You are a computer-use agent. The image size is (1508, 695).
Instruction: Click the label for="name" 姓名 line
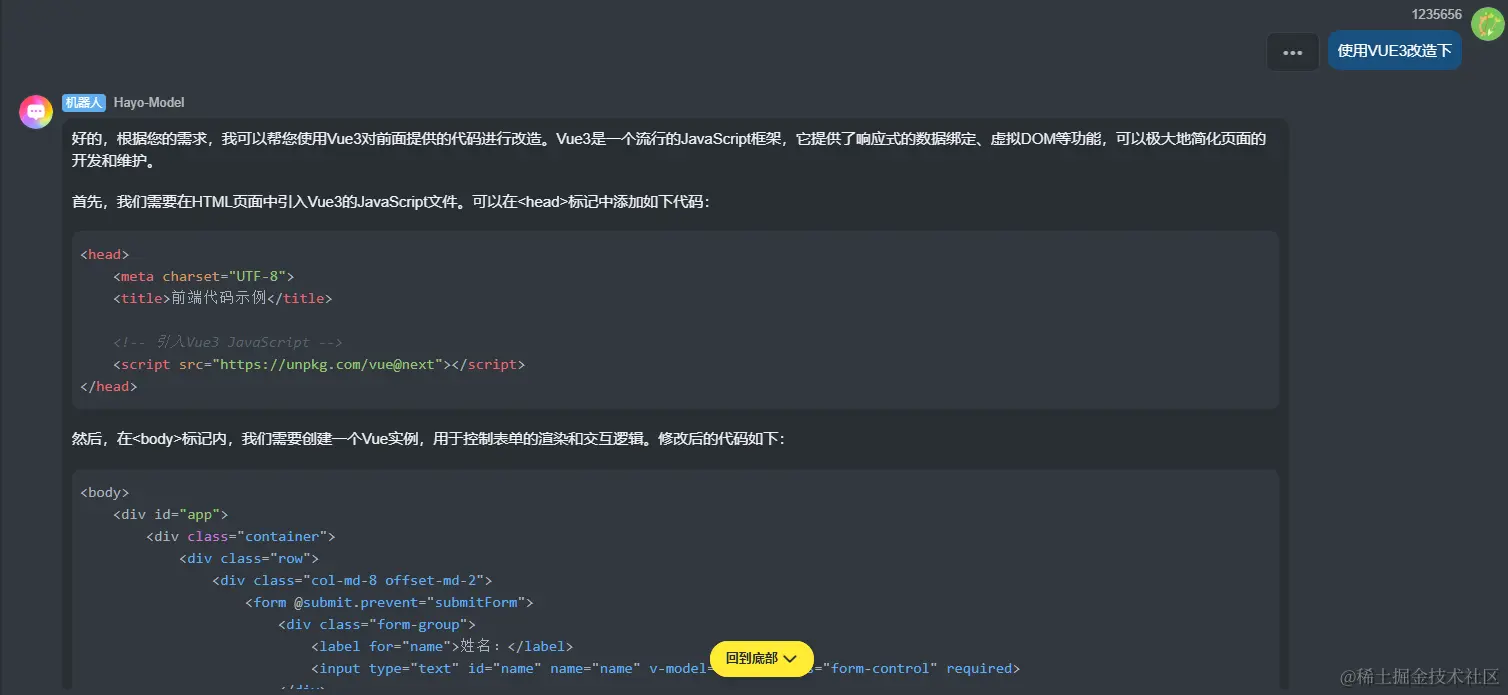tap(442, 646)
